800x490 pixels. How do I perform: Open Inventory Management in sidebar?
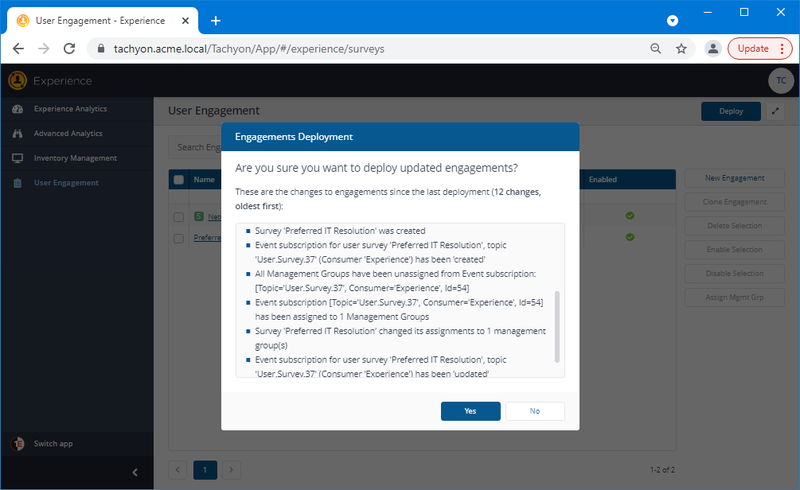77,158
